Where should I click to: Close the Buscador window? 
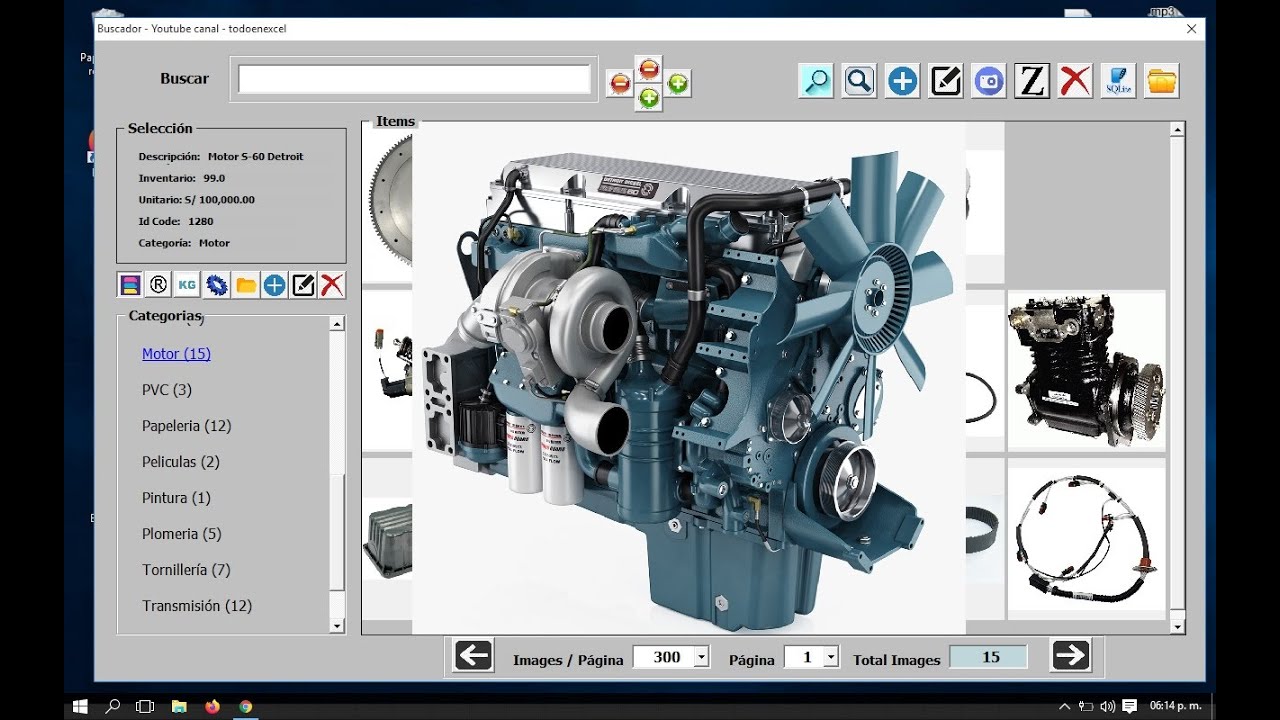[1191, 29]
